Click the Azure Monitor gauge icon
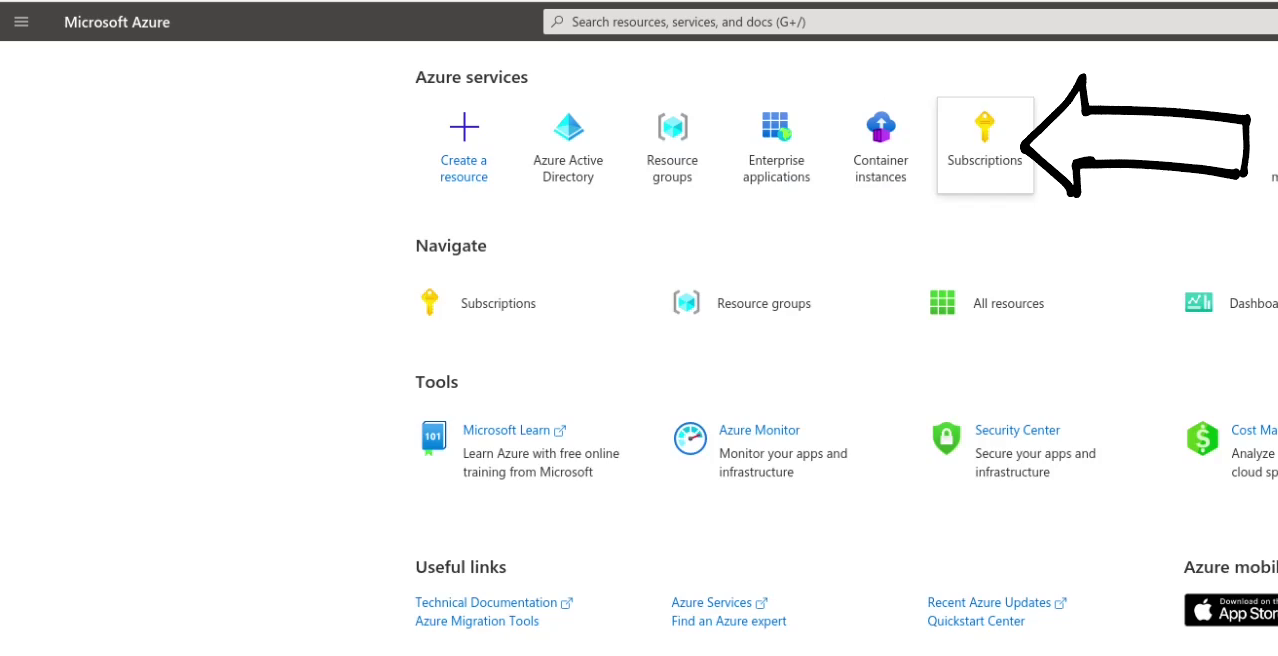Viewport: 1278px width, 656px height. point(690,438)
